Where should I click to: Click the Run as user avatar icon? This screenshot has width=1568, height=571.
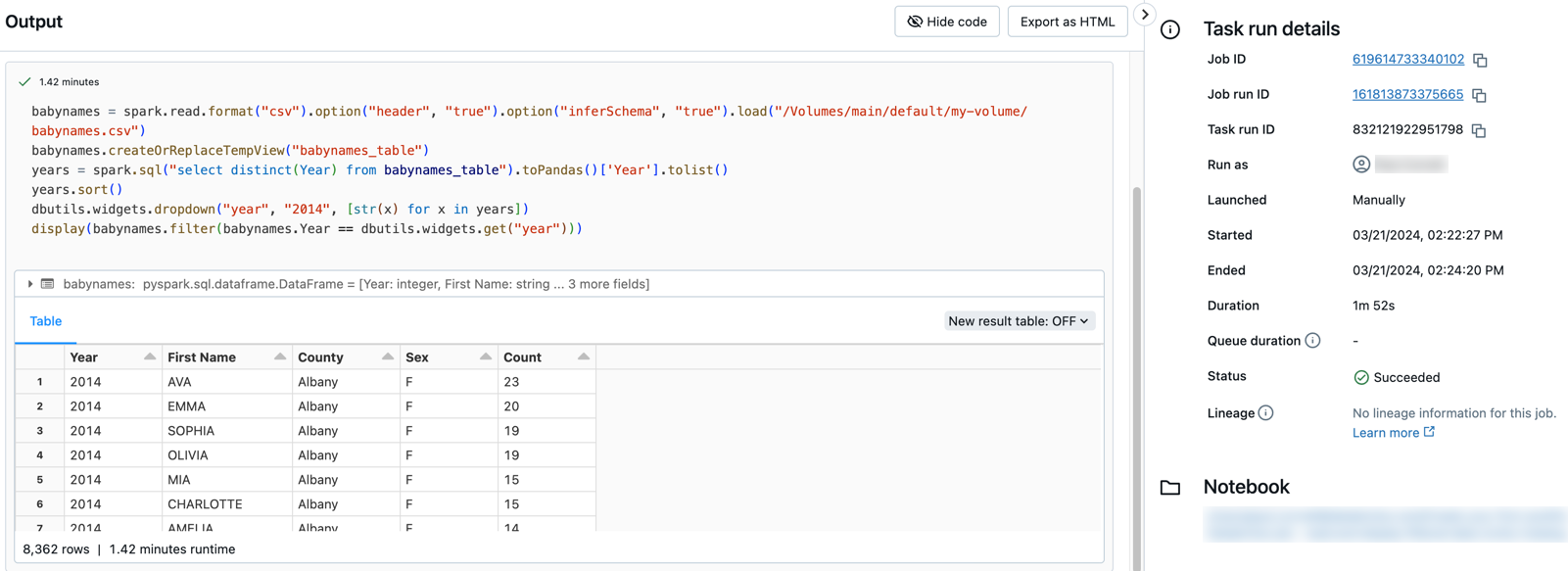point(1361,165)
